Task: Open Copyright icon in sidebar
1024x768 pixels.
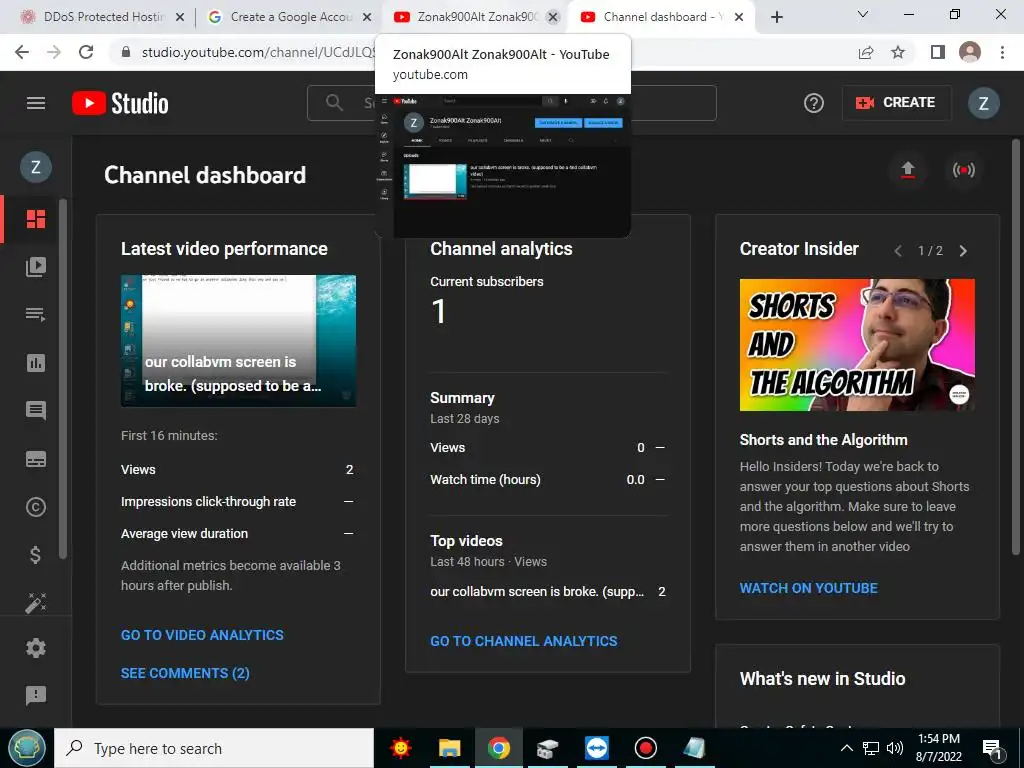Action: [x=36, y=507]
